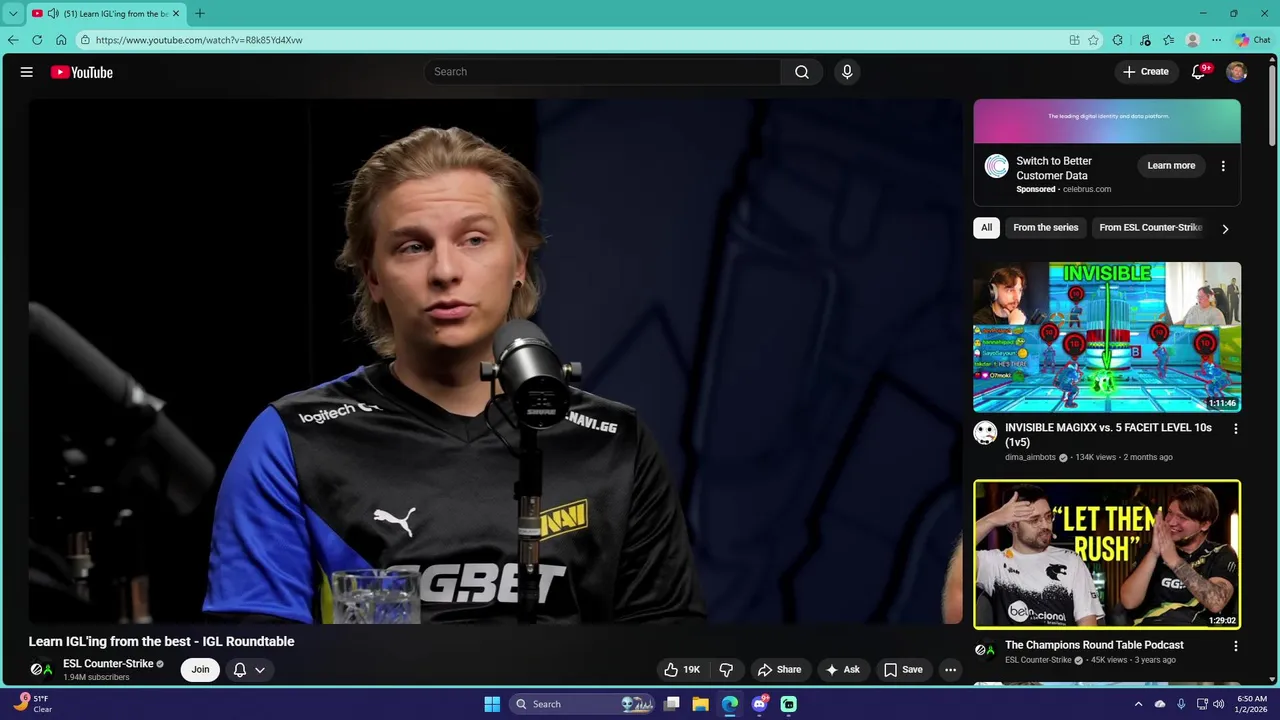The image size is (1280, 720).
Task: Open Windows Start menu
Action: (492, 704)
